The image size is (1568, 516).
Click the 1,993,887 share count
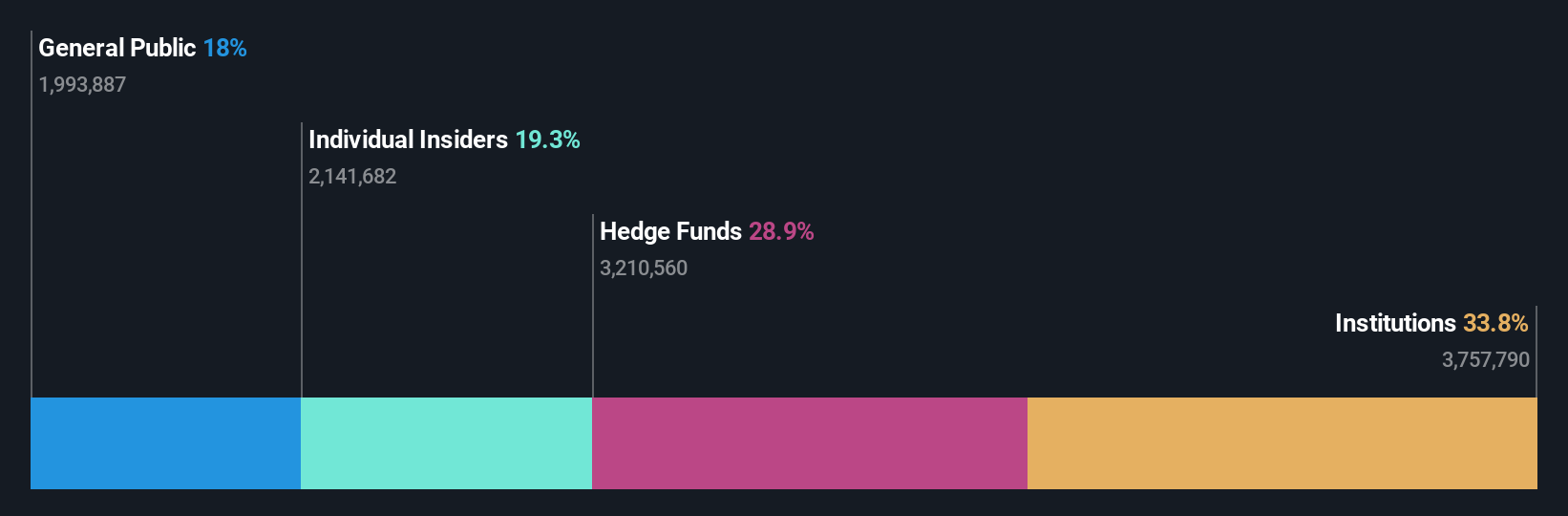[82, 85]
